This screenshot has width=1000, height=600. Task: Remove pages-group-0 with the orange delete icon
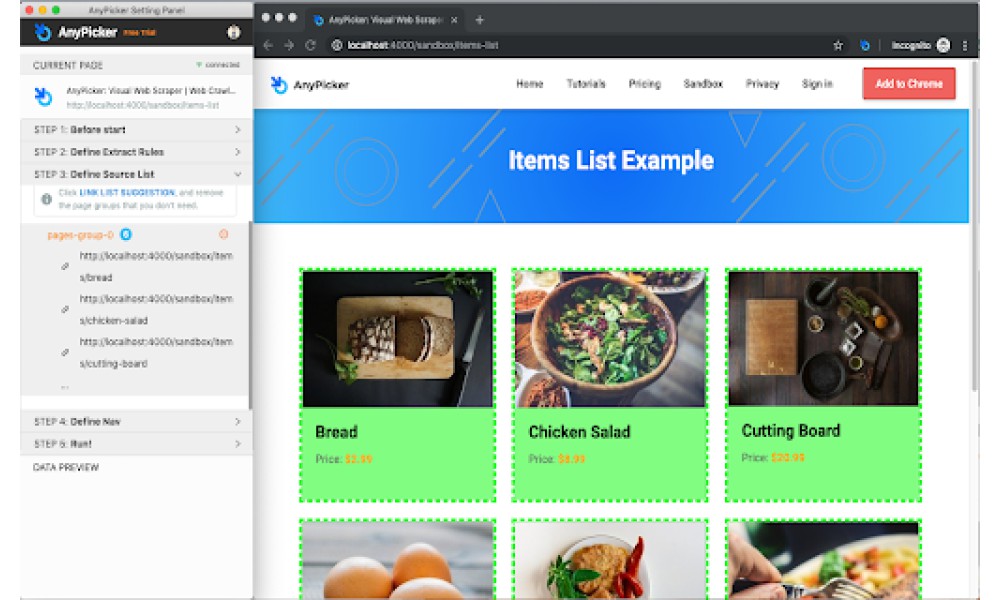[223, 234]
